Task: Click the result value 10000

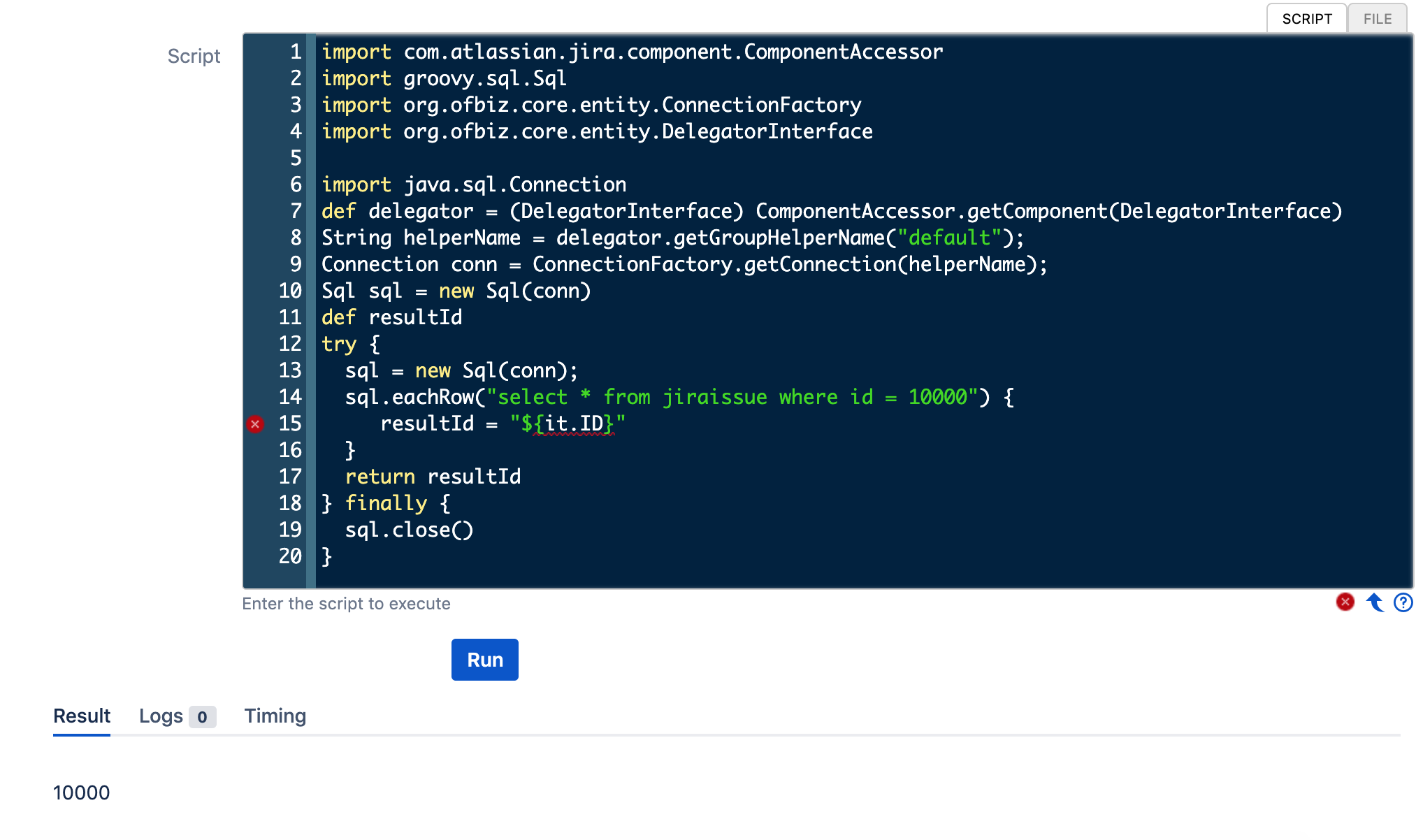Action: 82,792
